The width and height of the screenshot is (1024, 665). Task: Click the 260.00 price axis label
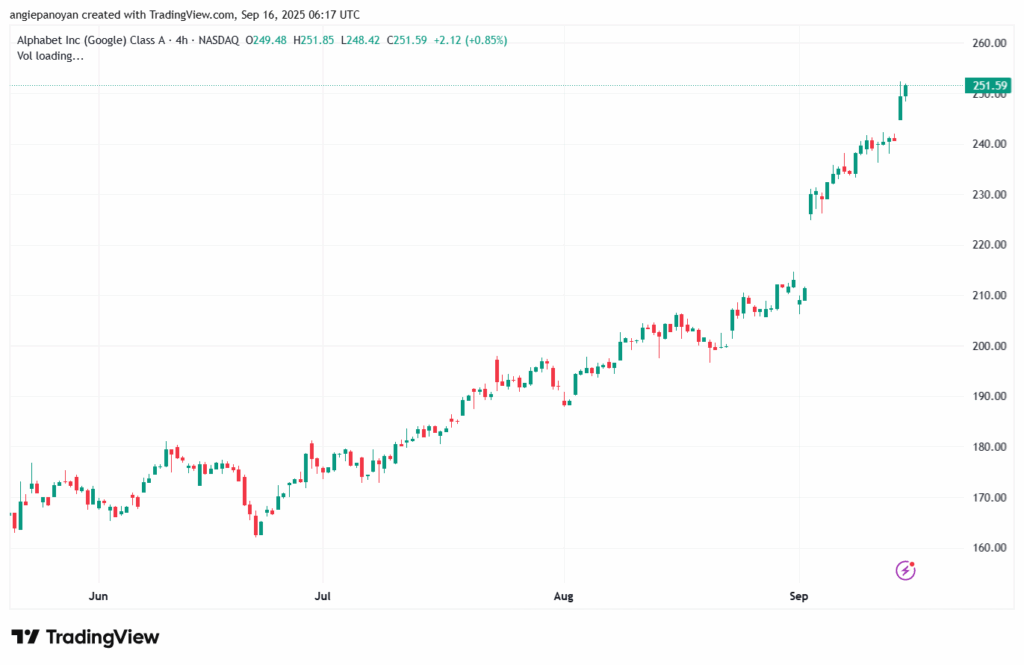[x=987, y=43]
